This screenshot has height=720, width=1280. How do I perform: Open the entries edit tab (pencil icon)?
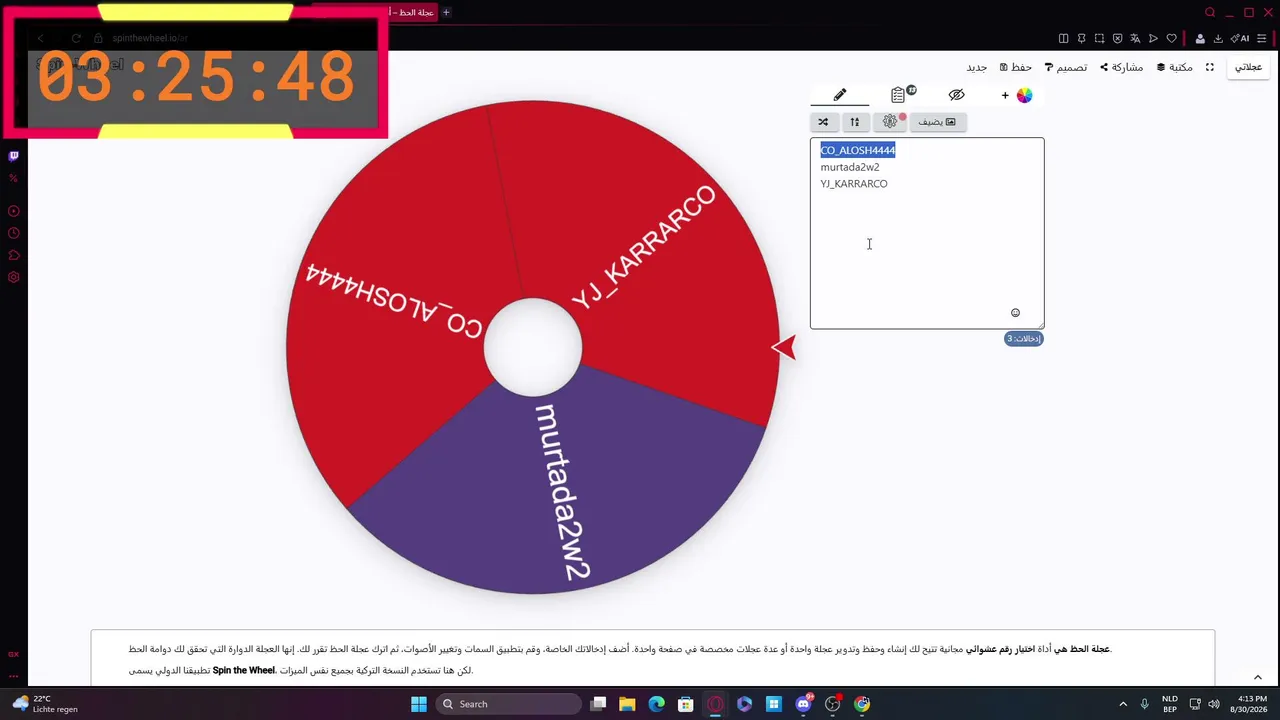840,95
